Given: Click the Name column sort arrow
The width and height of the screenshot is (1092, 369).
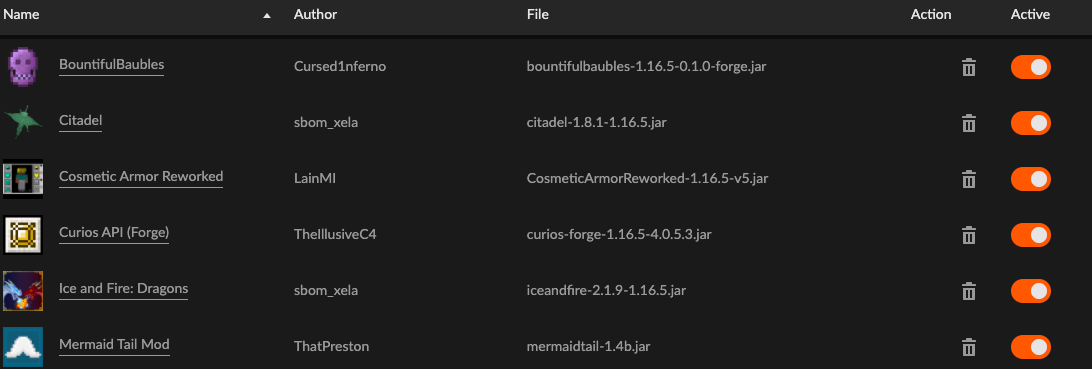Looking at the screenshot, I should [267, 15].
